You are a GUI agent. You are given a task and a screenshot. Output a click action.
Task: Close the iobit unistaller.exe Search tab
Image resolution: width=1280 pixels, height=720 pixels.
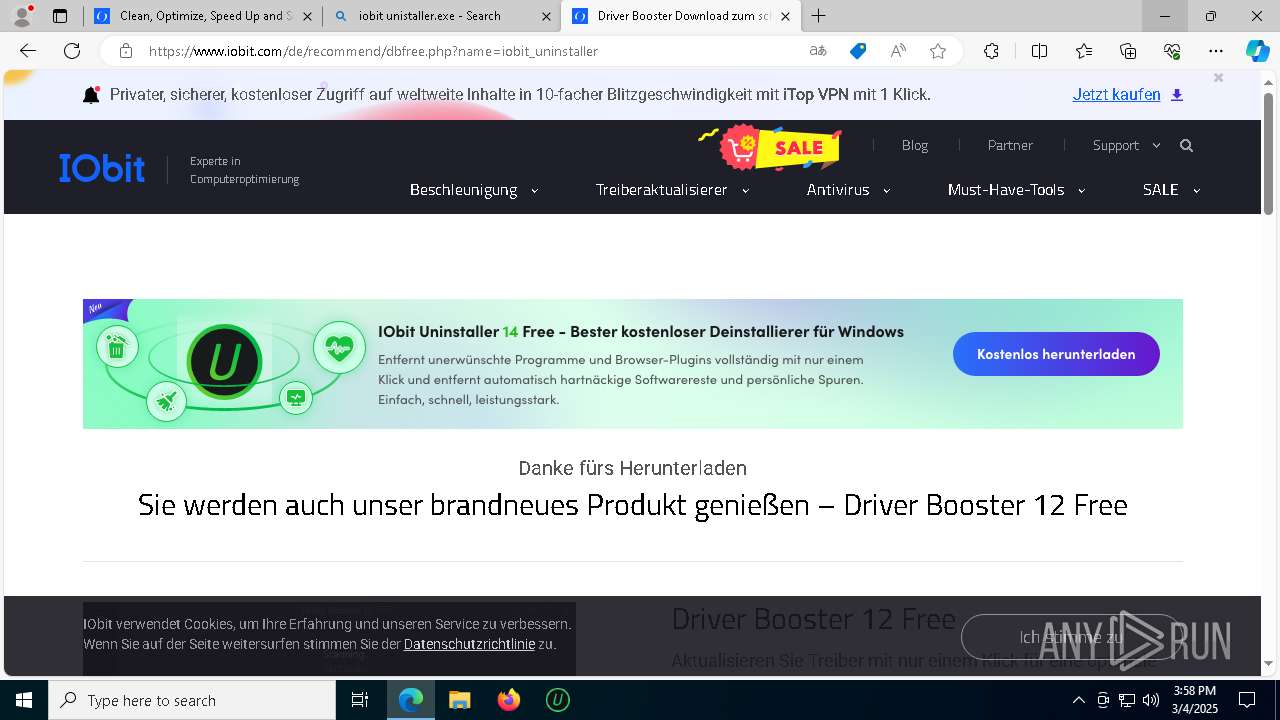coord(546,17)
